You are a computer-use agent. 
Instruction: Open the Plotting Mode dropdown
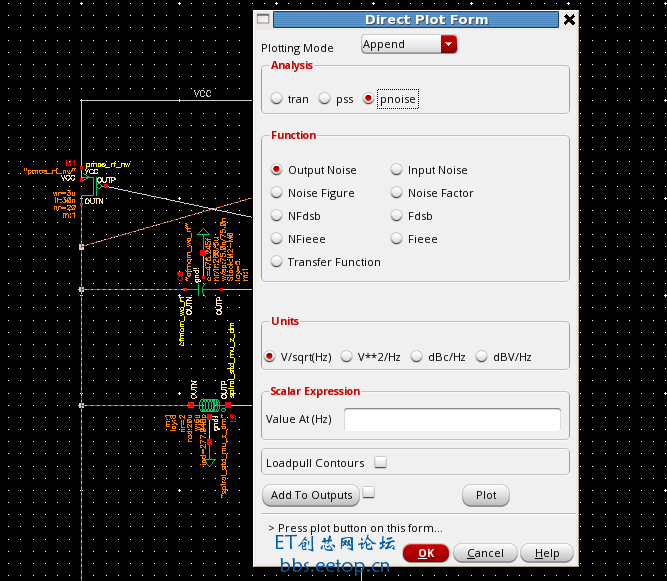409,44
